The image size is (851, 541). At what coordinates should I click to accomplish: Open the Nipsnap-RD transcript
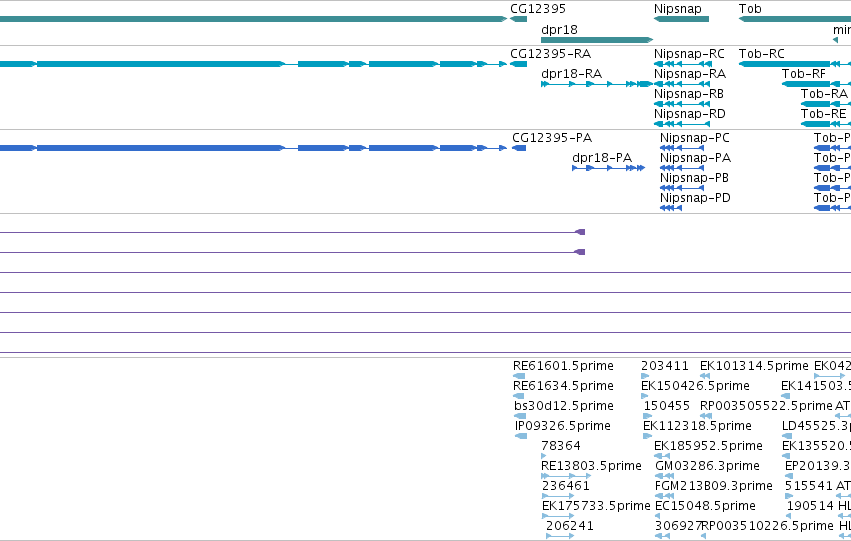(x=689, y=114)
